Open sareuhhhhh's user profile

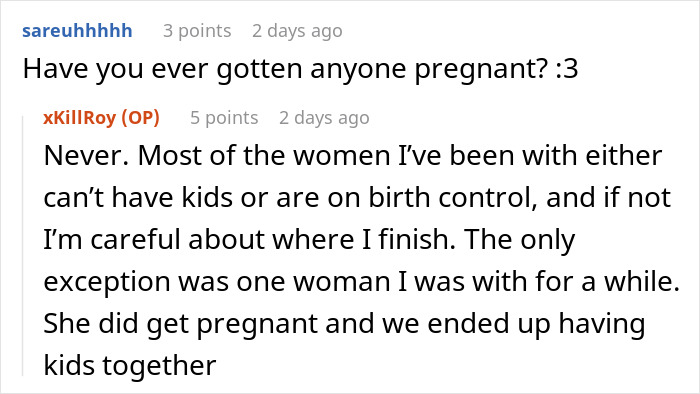(x=77, y=31)
